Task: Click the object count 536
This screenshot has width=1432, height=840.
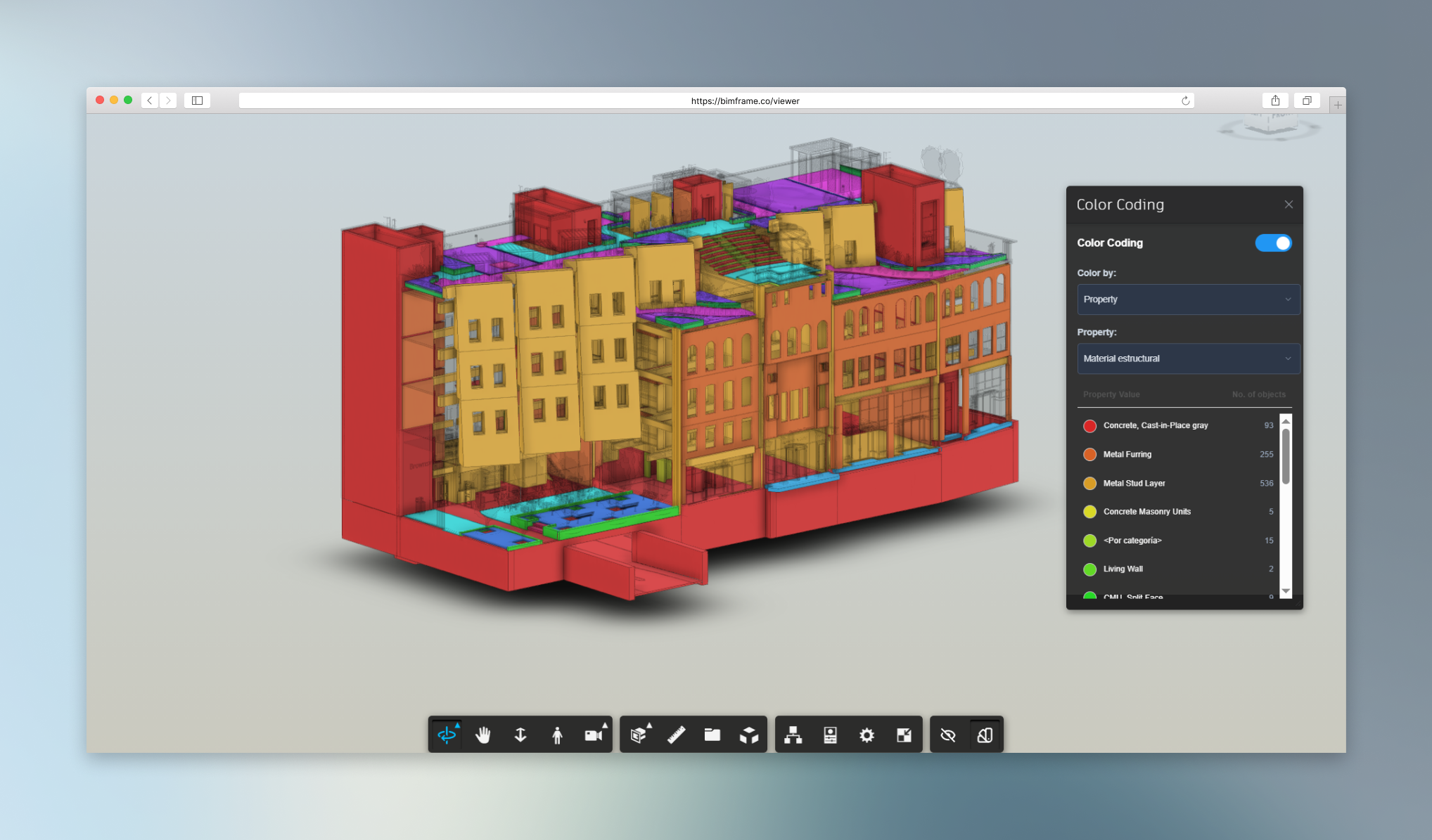Action: point(1266,484)
